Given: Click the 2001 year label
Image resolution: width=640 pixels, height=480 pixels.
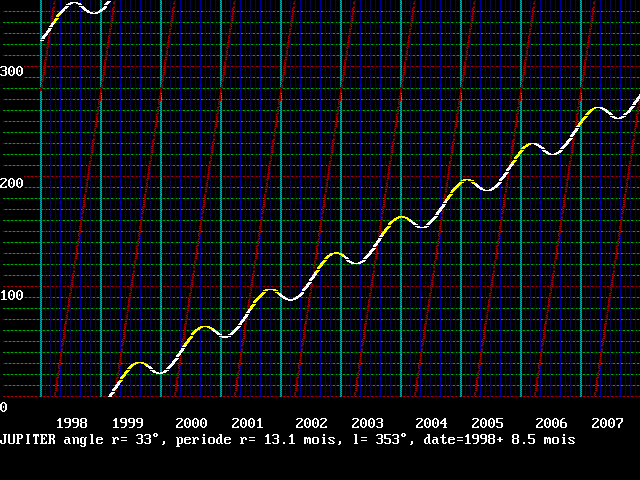Looking at the screenshot, I should pos(247,423).
